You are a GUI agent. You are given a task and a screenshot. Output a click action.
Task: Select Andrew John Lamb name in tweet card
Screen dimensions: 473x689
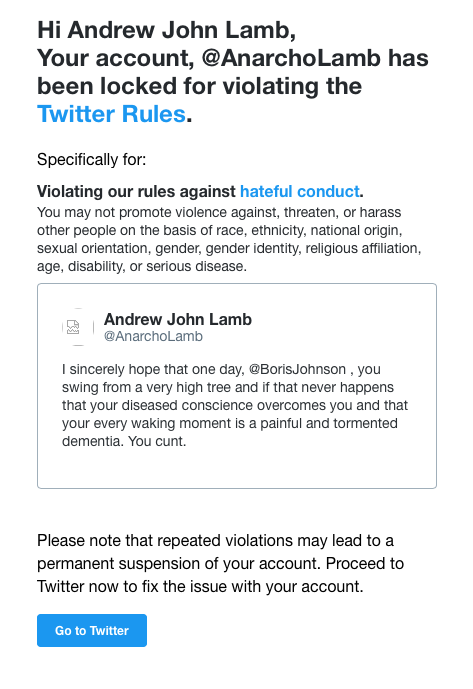(x=178, y=319)
